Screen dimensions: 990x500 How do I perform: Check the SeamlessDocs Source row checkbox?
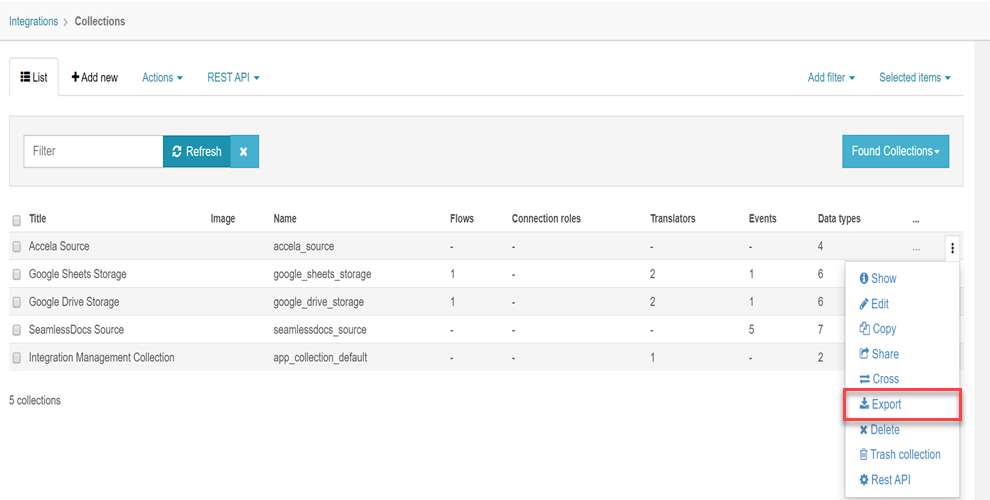coord(16,330)
